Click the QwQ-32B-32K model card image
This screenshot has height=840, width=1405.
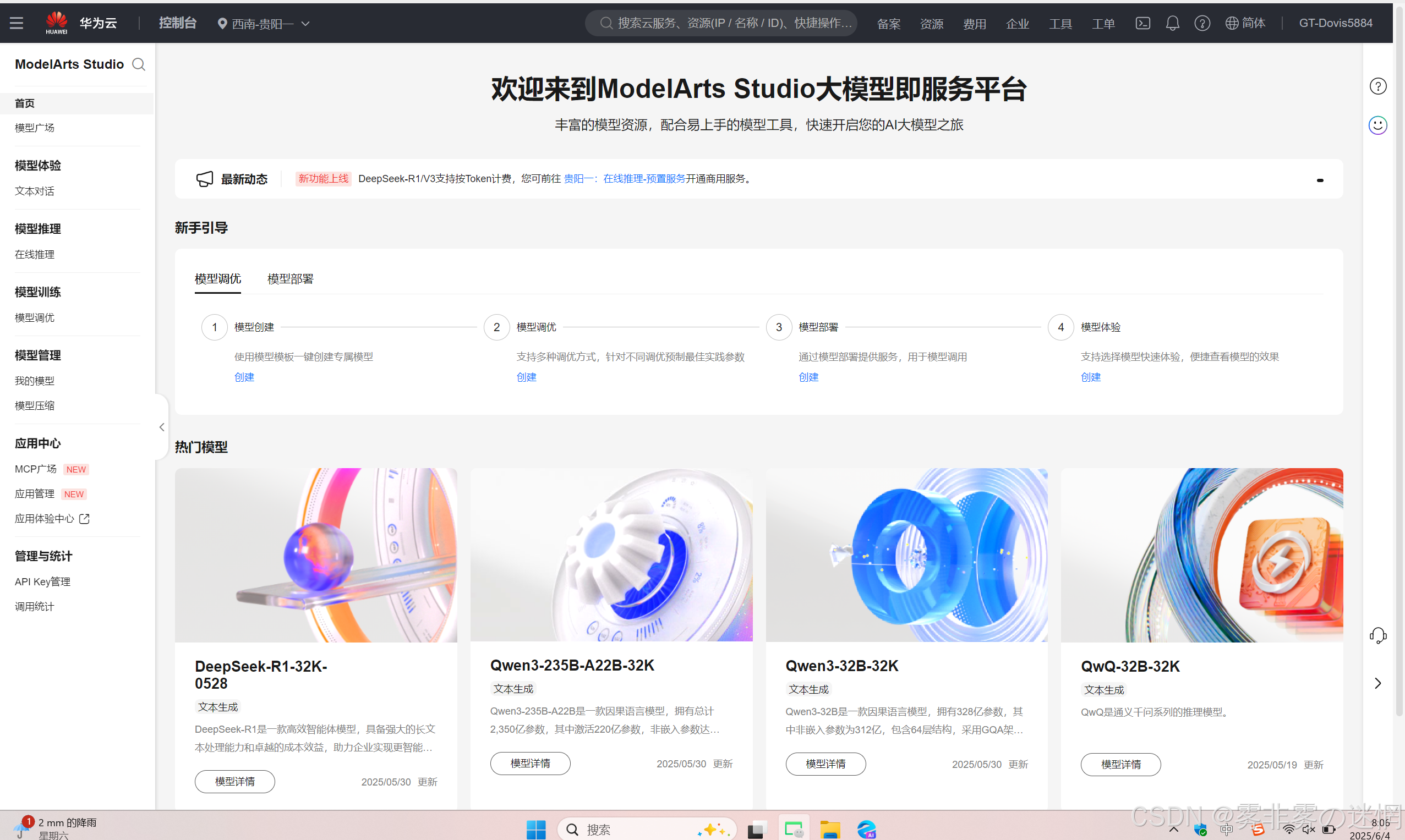coord(1202,555)
